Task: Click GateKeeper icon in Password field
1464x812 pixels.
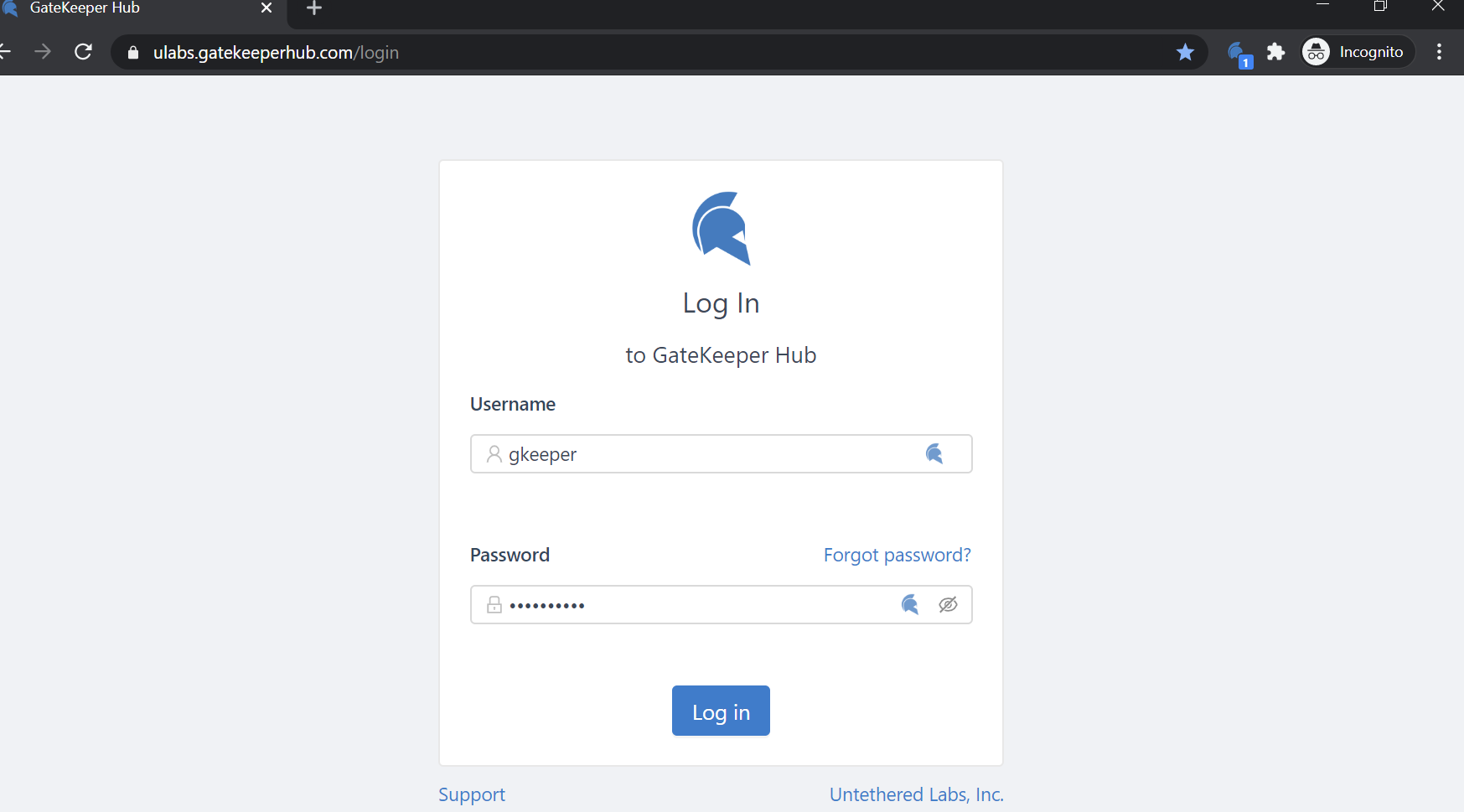Action: [909, 605]
